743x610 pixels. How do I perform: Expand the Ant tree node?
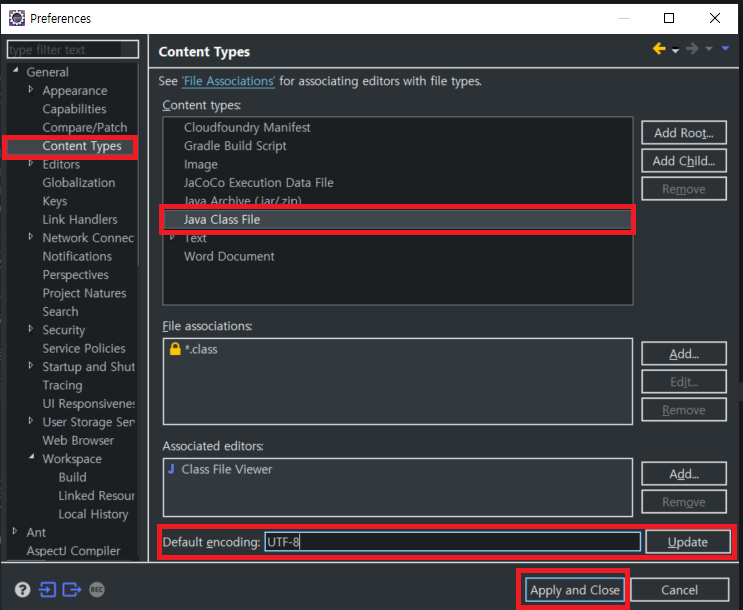tap(15, 531)
